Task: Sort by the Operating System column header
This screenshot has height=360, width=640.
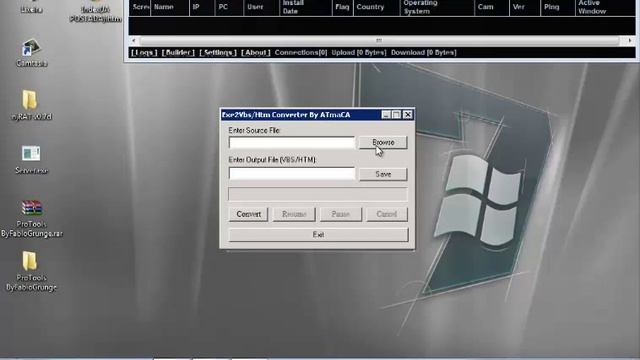Action: [437, 7]
